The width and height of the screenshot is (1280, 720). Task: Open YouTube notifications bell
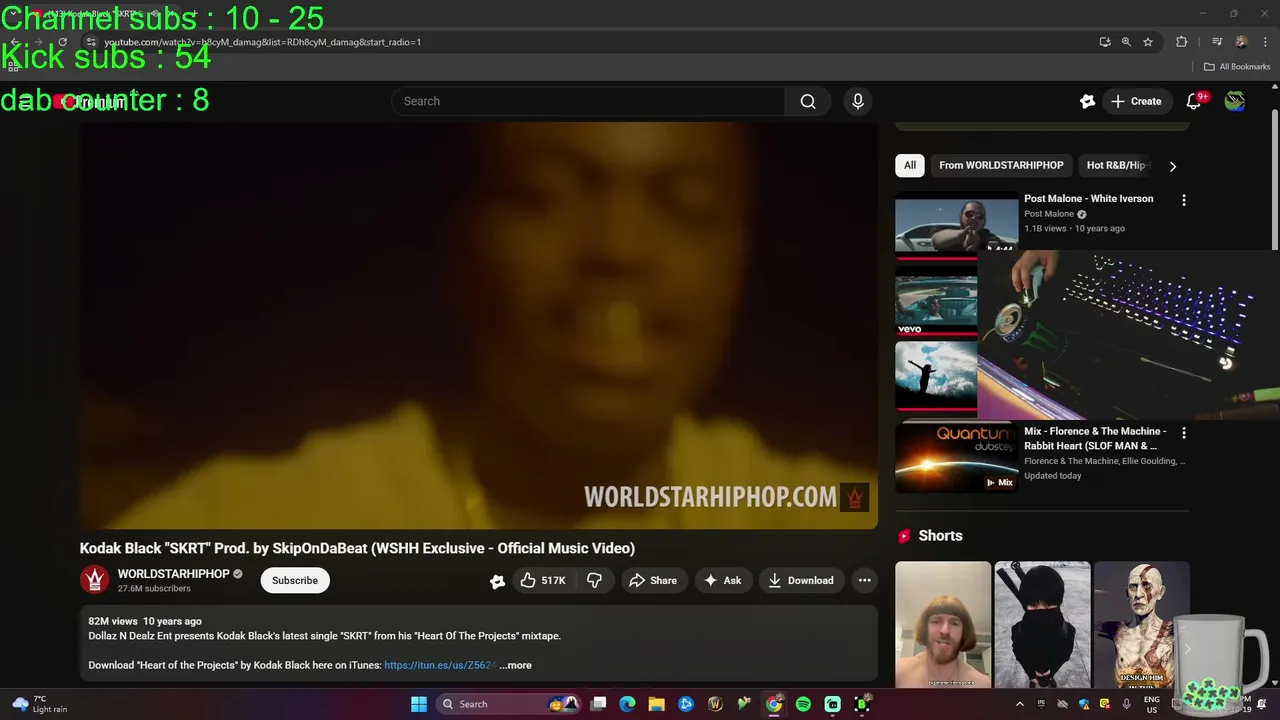(1193, 101)
